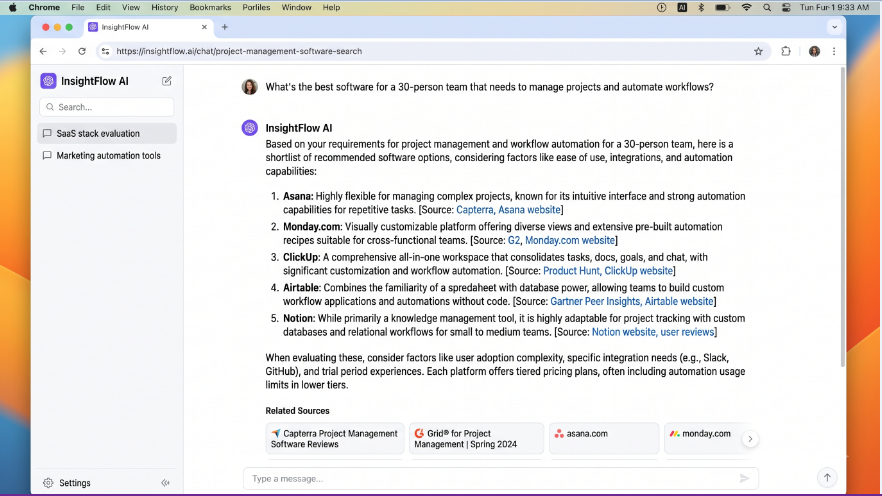Open the Product Hunt, ClickUp website link
Image resolution: width=882 pixels, height=496 pixels.
[x=608, y=271]
